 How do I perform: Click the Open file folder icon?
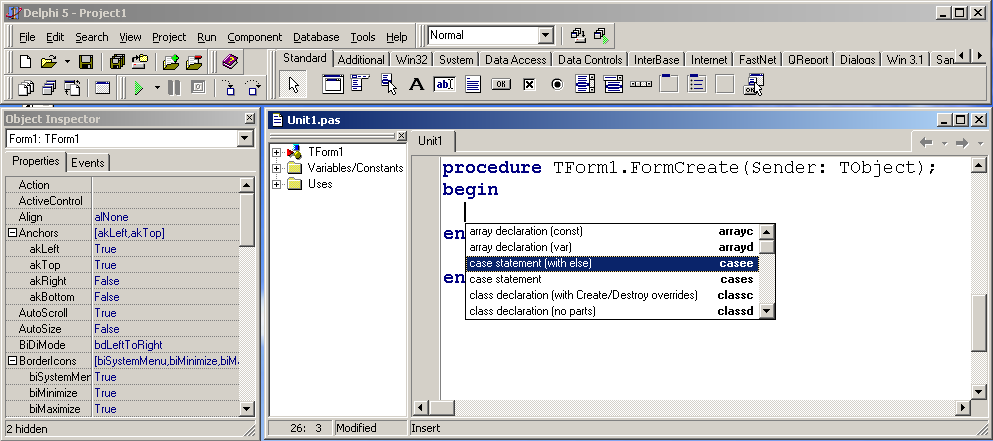click(49, 61)
